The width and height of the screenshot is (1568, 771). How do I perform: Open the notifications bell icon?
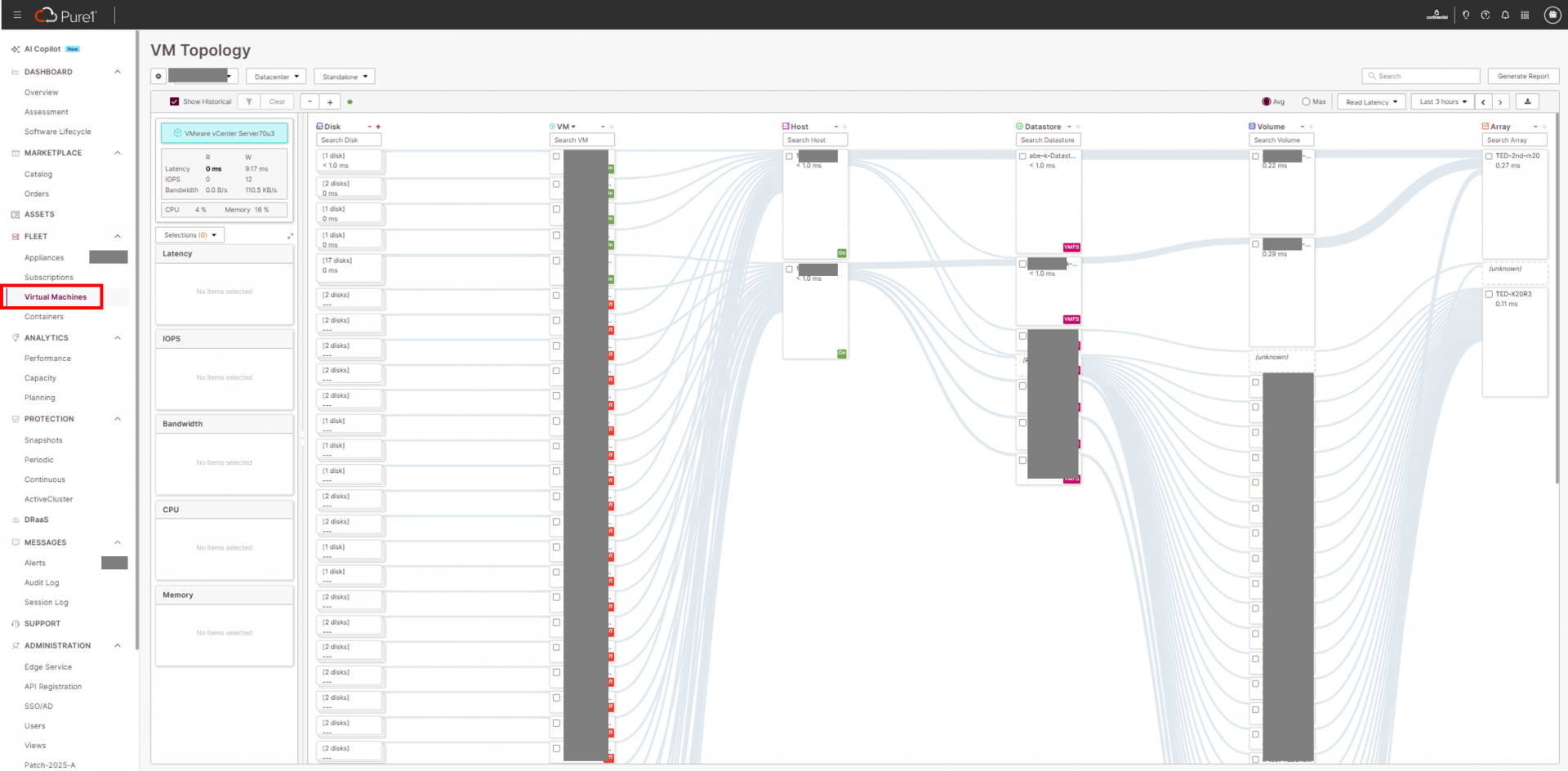[1505, 15]
